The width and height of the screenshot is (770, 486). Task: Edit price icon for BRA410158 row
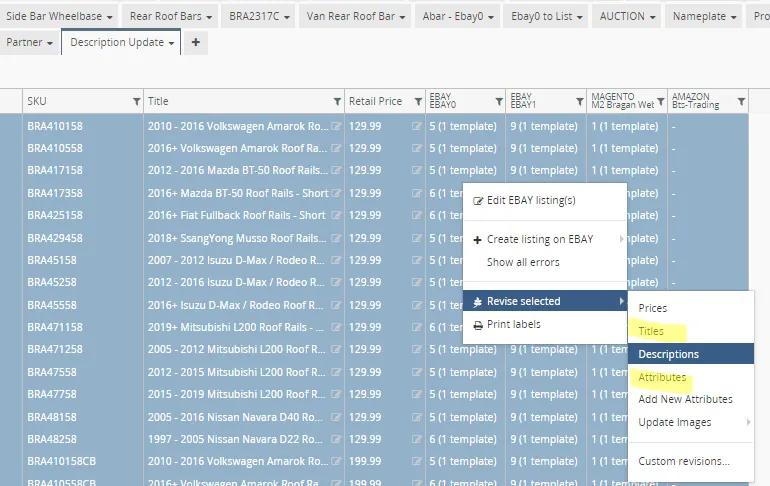[x=416, y=126]
